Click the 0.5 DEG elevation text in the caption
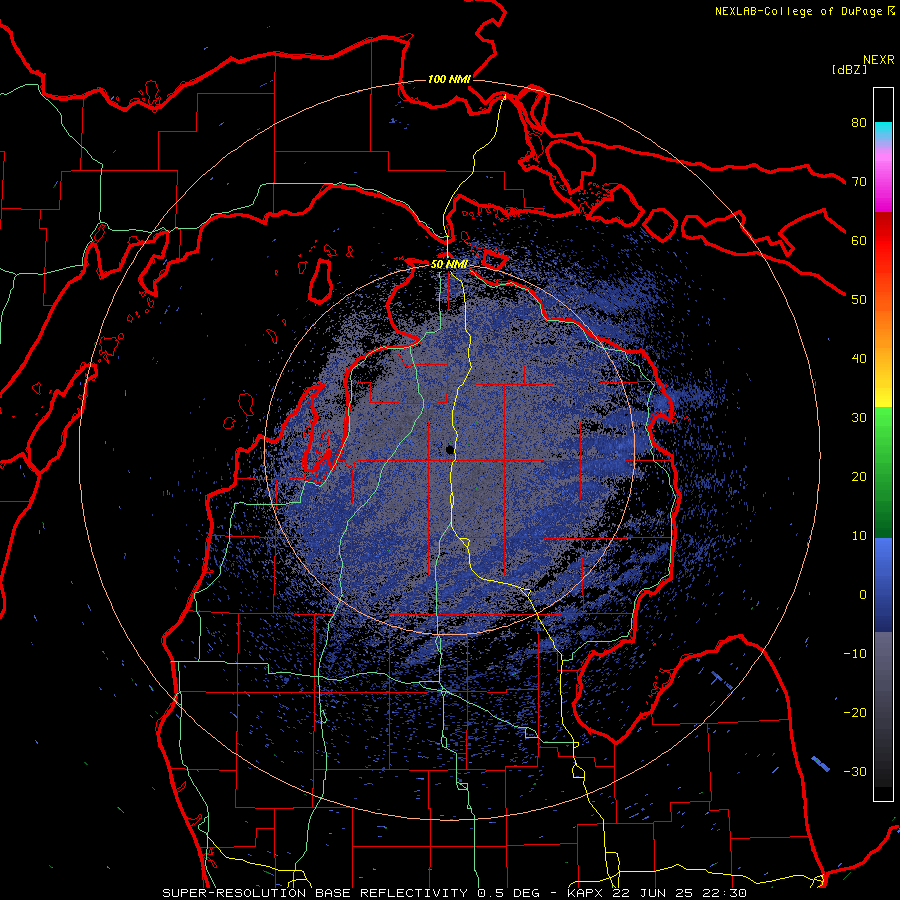900x900 pixels. click(x=509, y=893)
